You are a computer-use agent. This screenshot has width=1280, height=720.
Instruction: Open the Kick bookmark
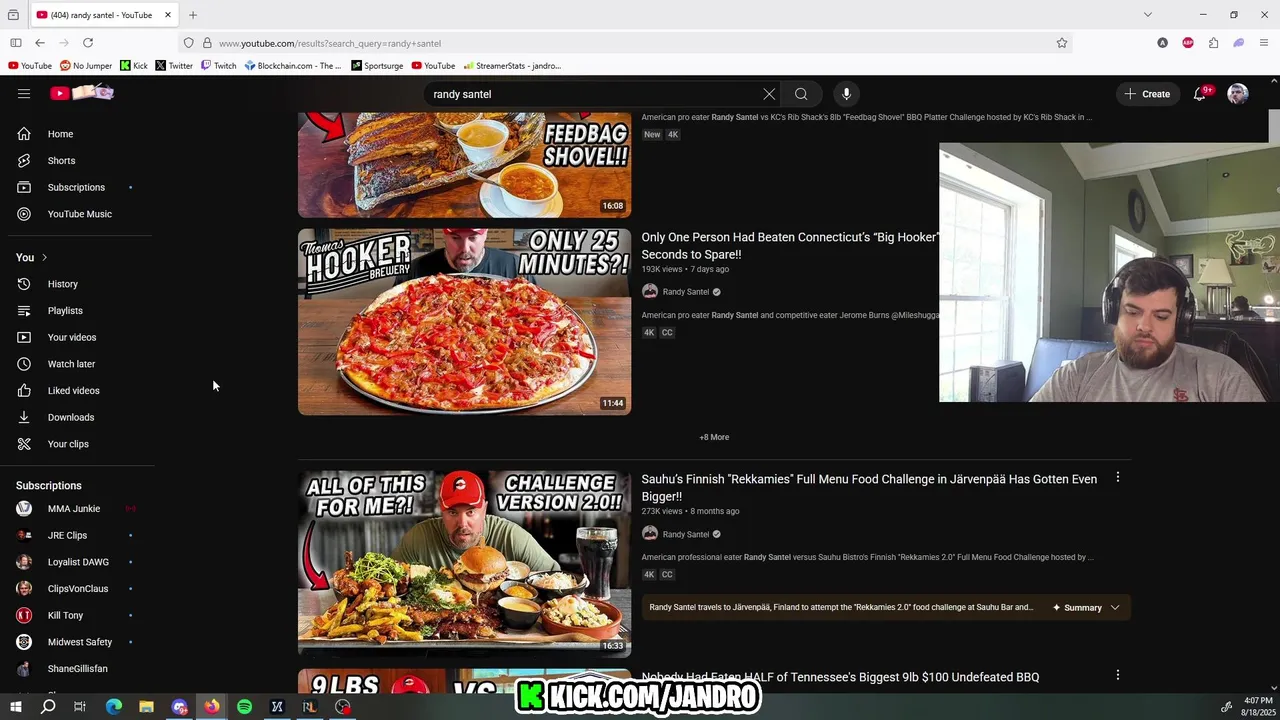(134, 66)
